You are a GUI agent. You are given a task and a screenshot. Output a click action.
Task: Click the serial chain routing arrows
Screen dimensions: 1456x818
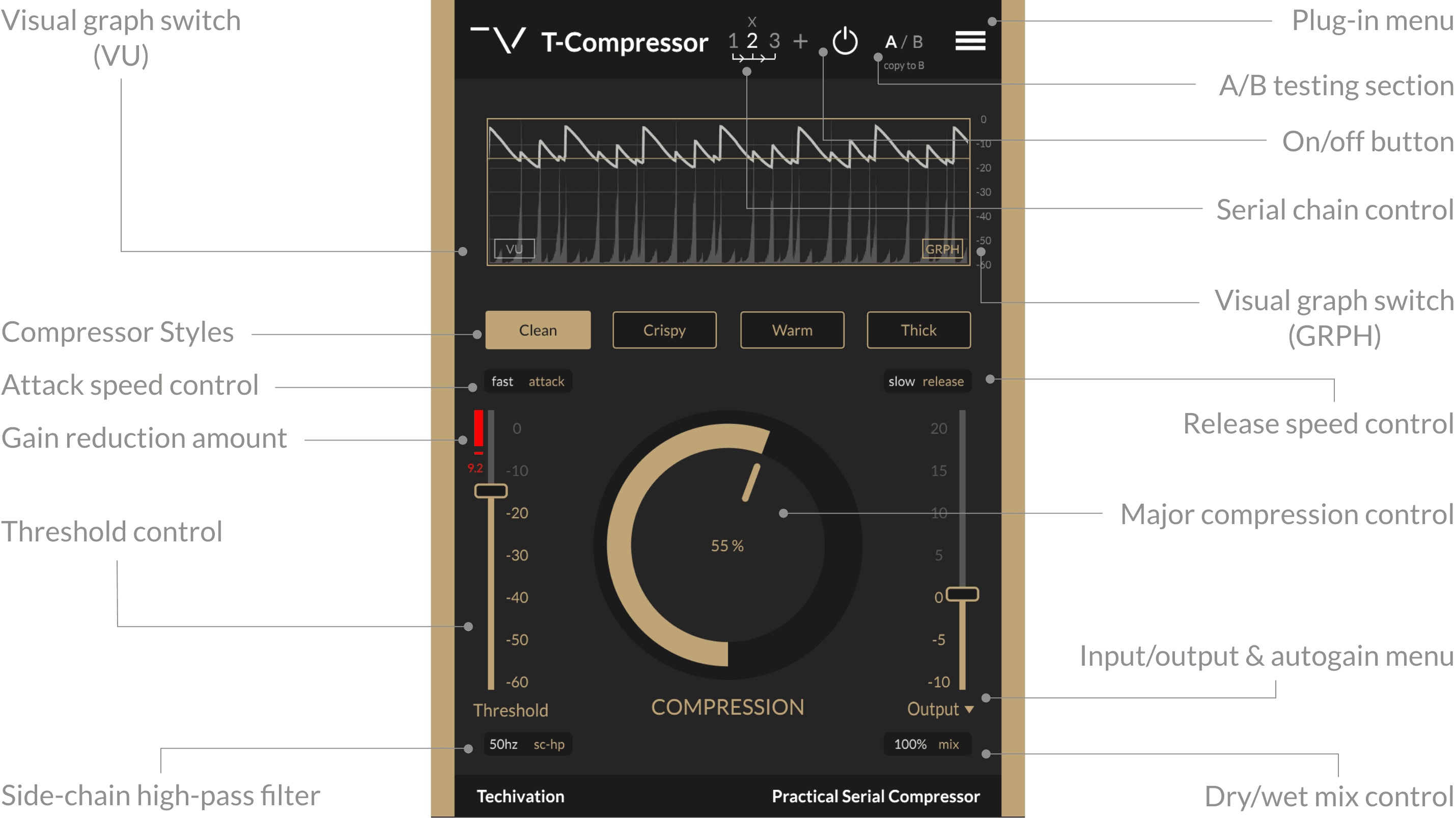click(753, 57)
